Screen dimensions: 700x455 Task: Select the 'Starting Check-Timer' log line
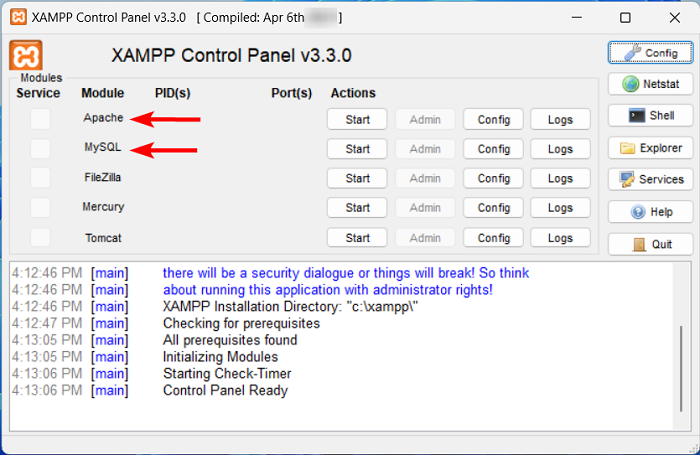coord(227,373)
